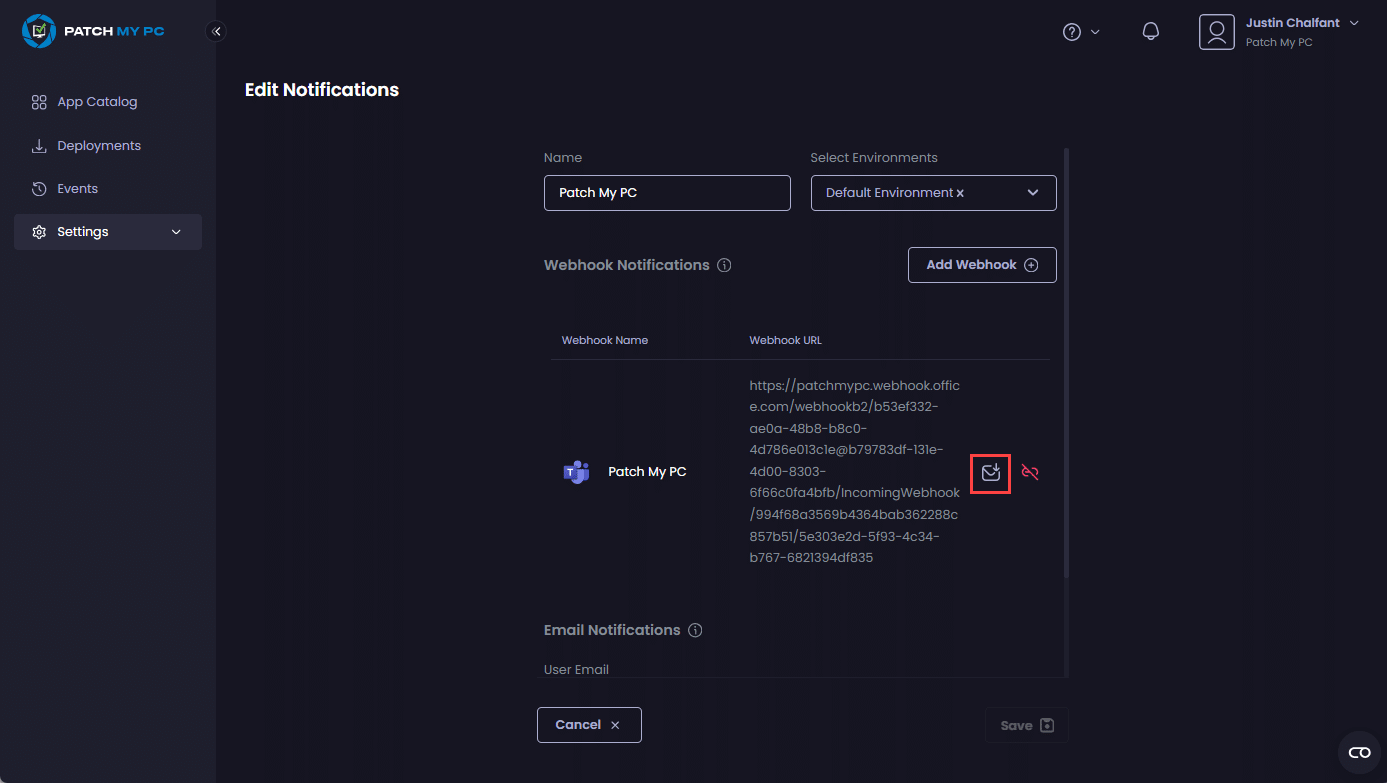Screen dimensions: 1387x783
Task: Collapse the sidebar with the arrow button
Action: pos(216,31)
